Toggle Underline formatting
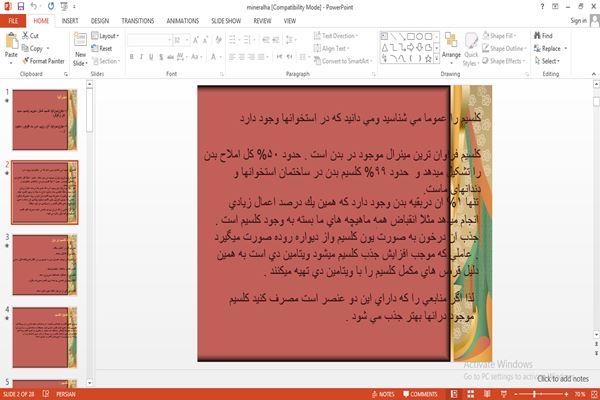Screen dimensions: 600x400 (151, 57)
